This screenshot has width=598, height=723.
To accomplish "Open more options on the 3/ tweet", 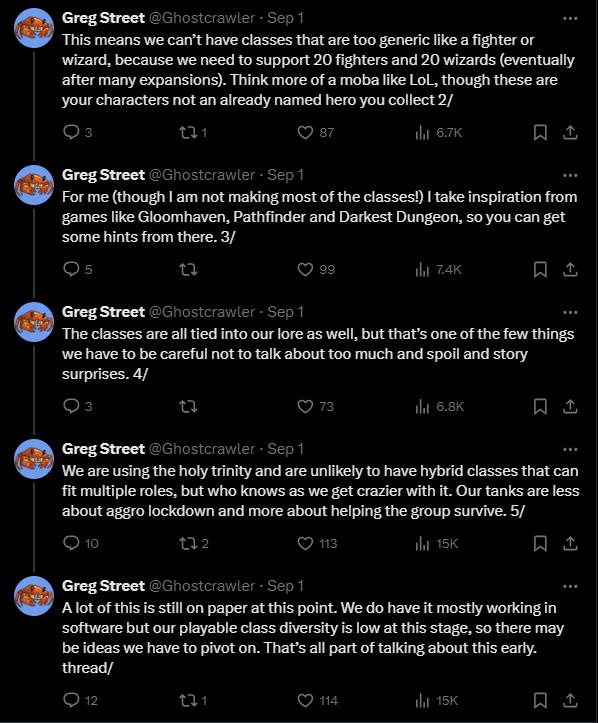I will [x=570, y=175].
